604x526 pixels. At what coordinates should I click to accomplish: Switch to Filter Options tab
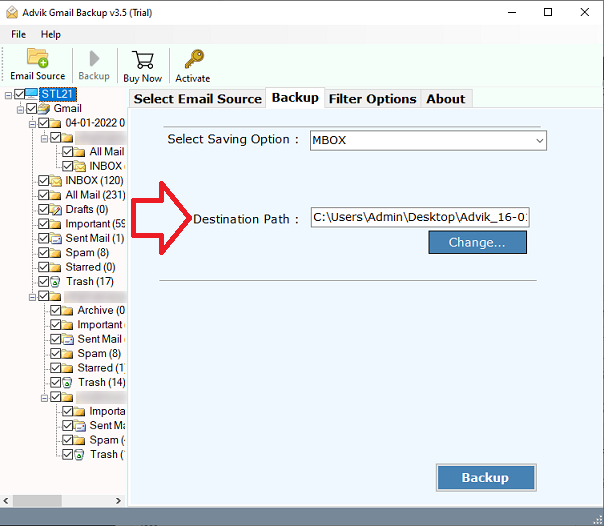tap(372, 99)
